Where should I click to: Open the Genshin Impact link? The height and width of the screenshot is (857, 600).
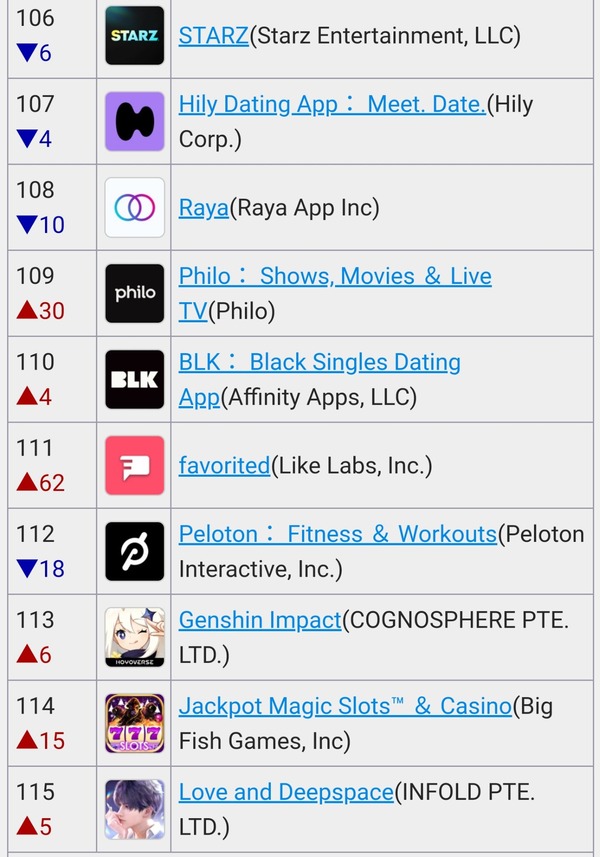(x=260, y=620)
